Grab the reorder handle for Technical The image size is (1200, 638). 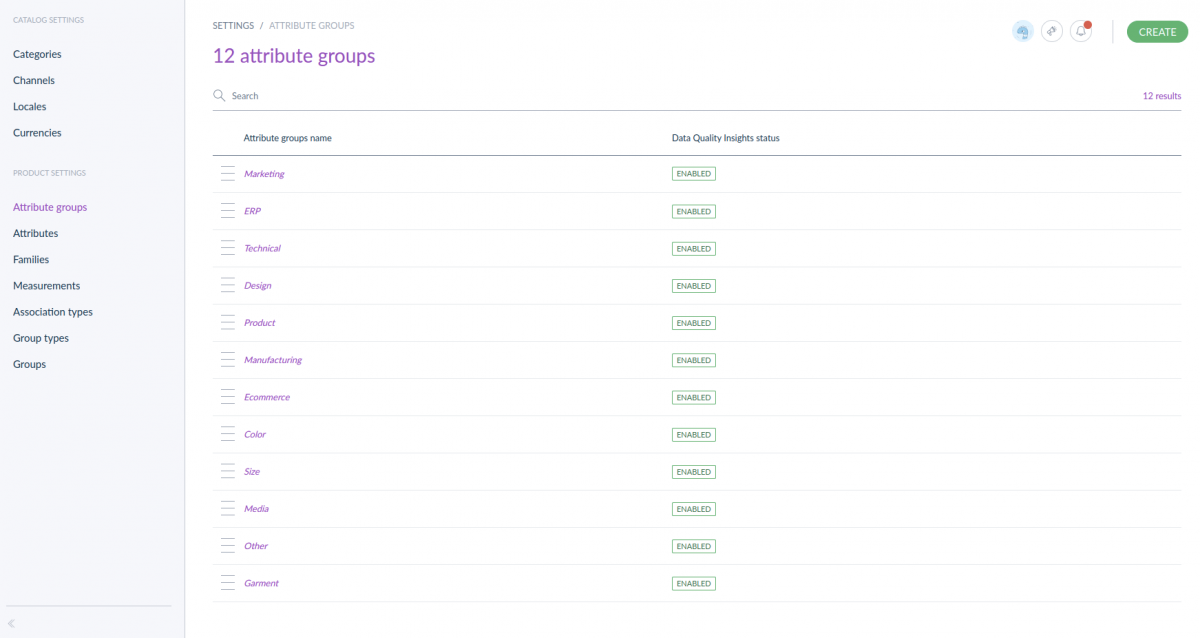pos(227,248)
